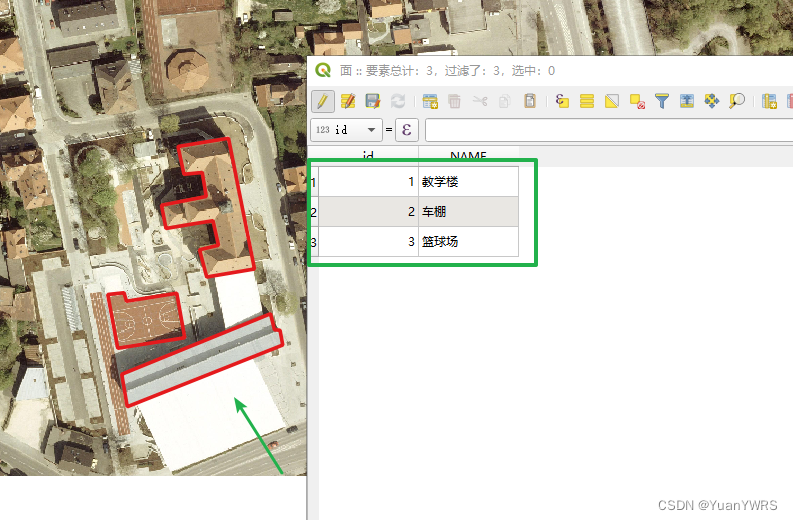
Task: Reload the attribute table
Action: 398,101
